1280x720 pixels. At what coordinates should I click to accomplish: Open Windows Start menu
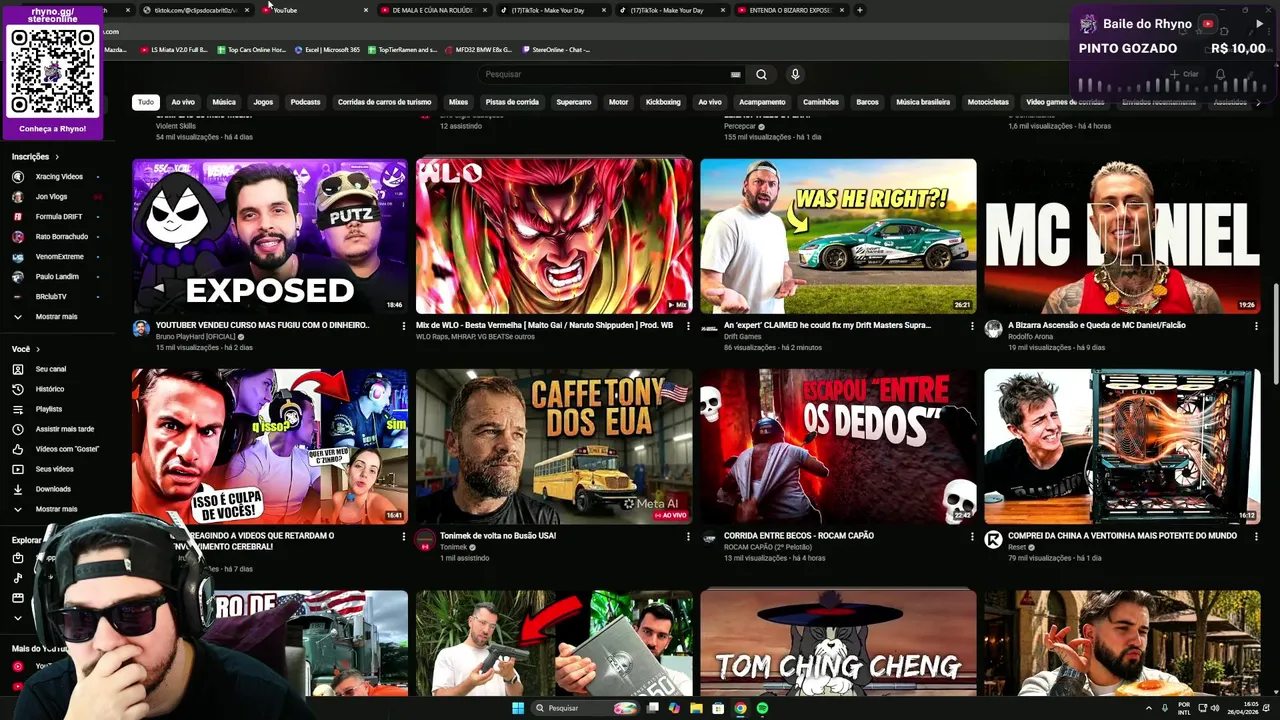[518, 708]
